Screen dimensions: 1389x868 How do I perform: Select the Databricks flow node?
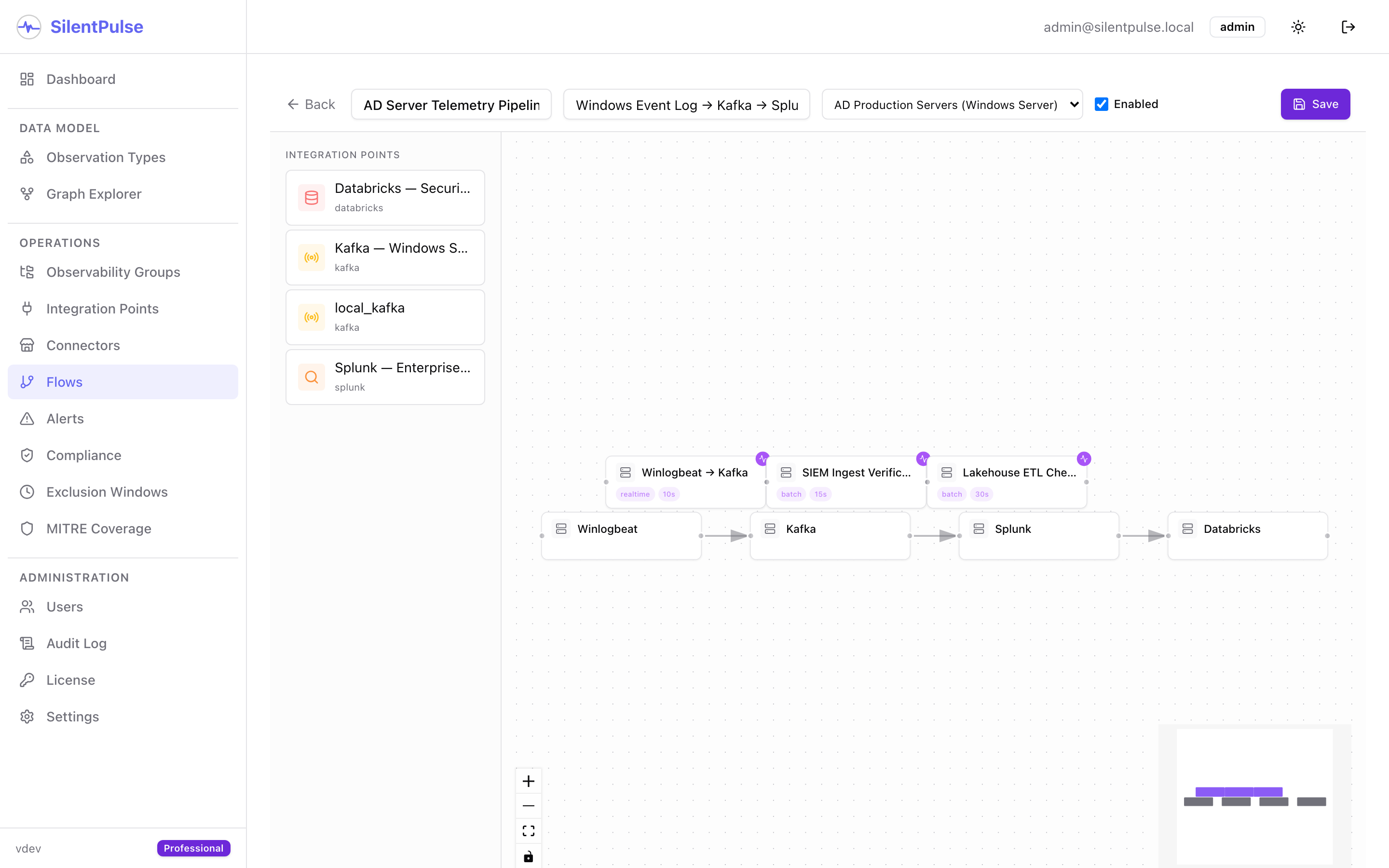[1248, 536]
